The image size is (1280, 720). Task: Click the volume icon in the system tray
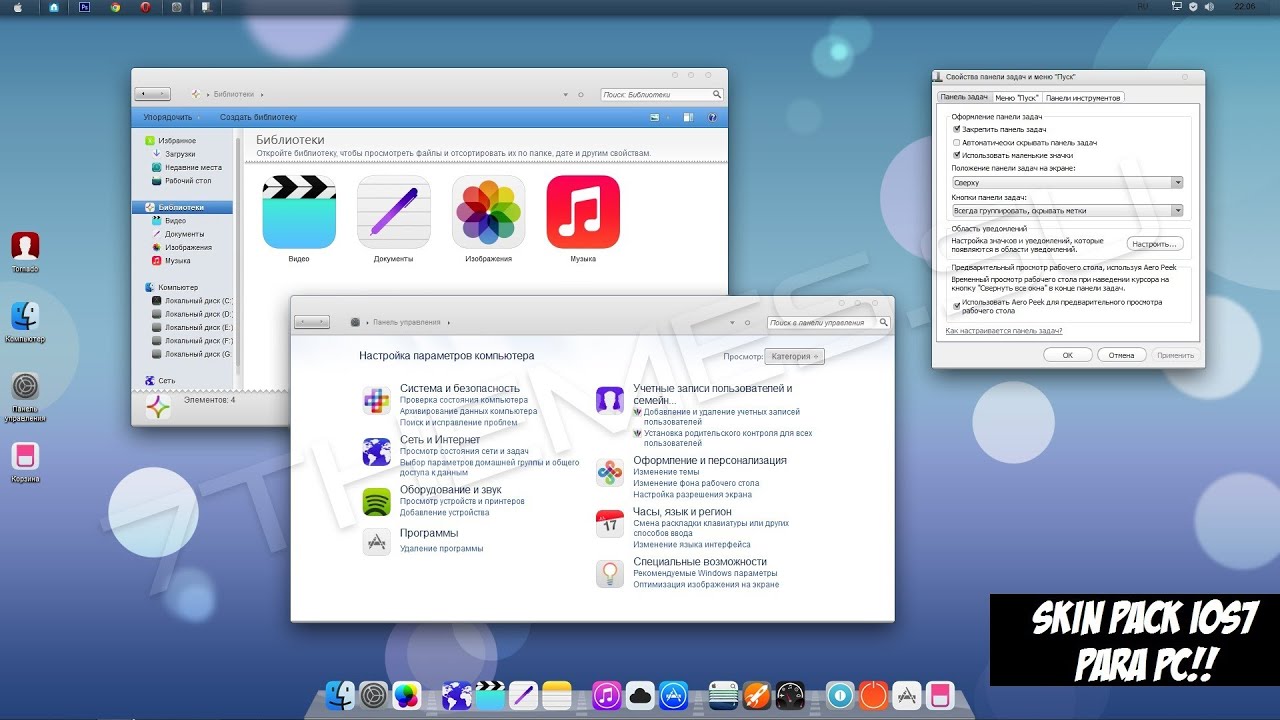click(x=1208, y=6)
